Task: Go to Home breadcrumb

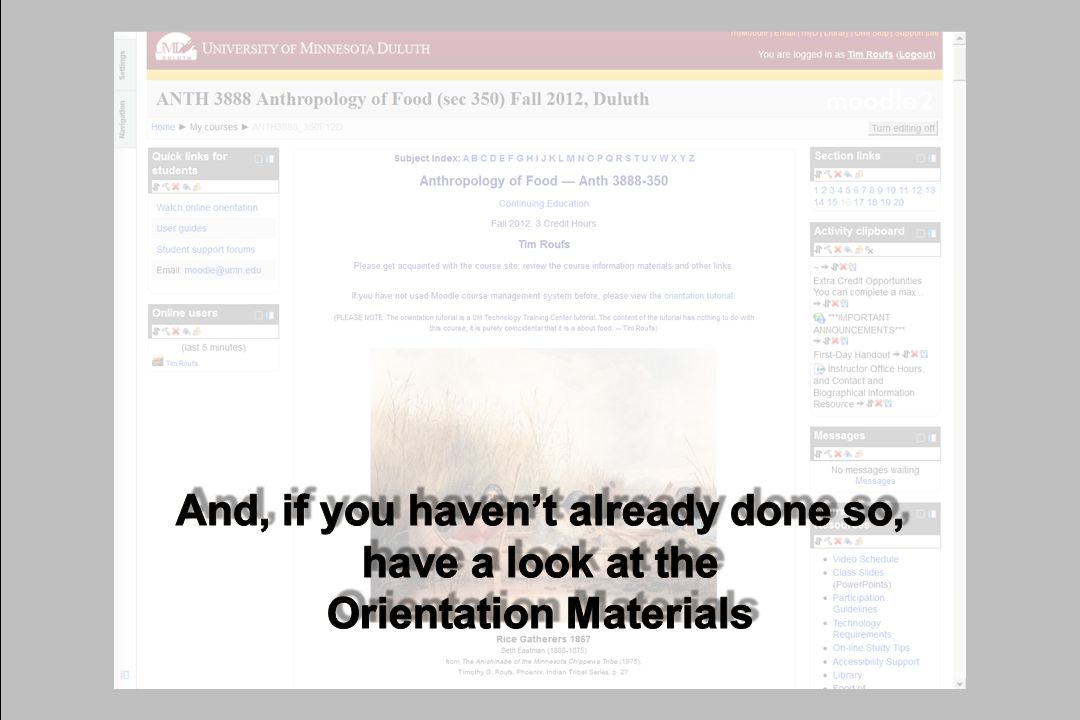Action: [163, 127]
